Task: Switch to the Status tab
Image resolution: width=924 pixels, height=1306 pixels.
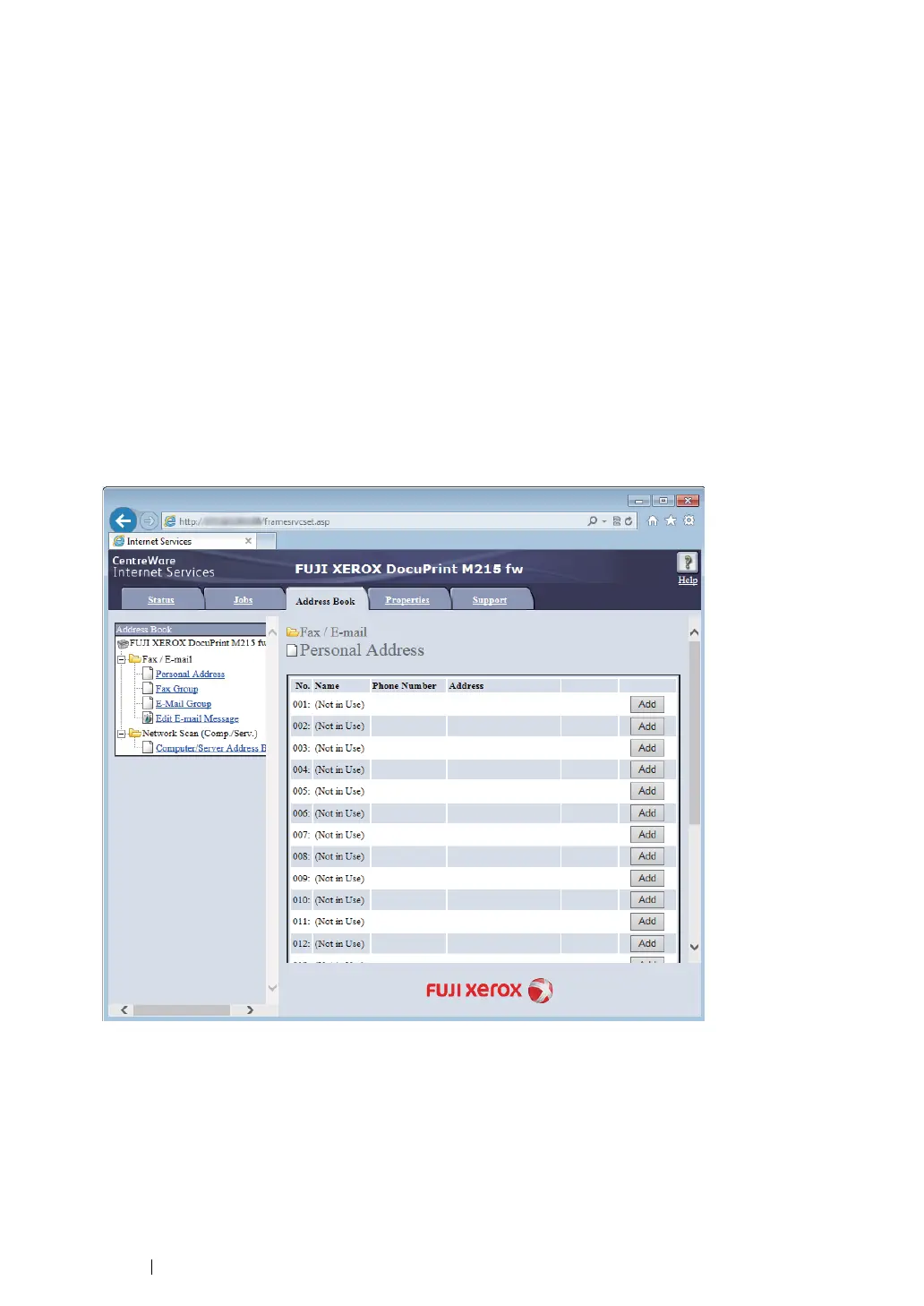Action: [161, 599]
